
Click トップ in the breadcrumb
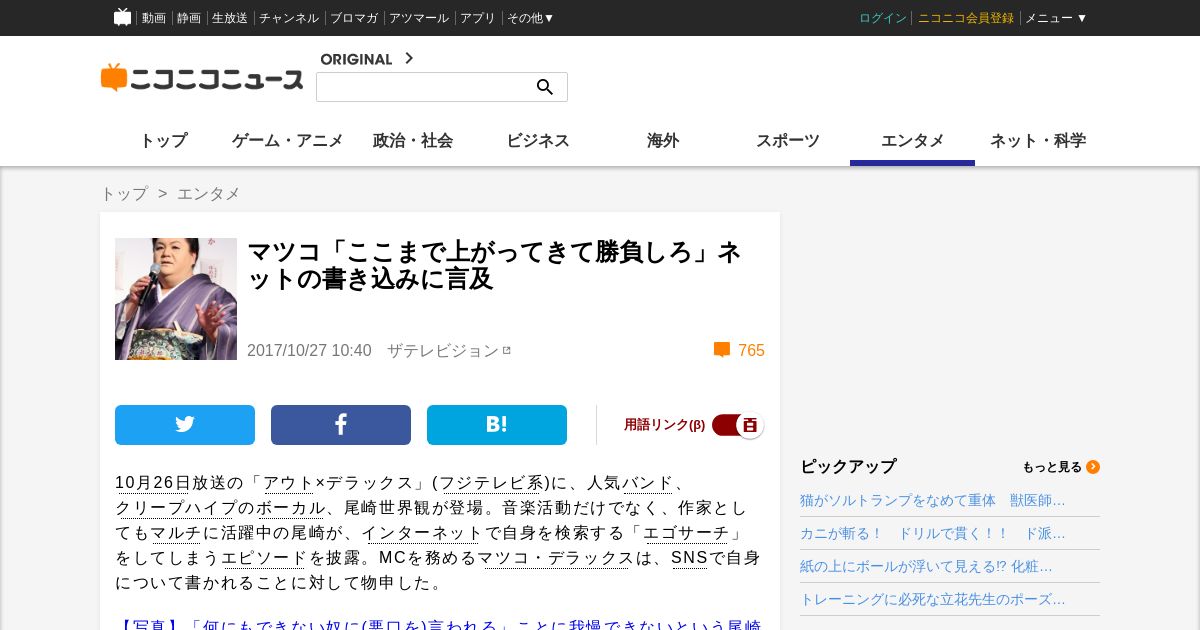124,194
